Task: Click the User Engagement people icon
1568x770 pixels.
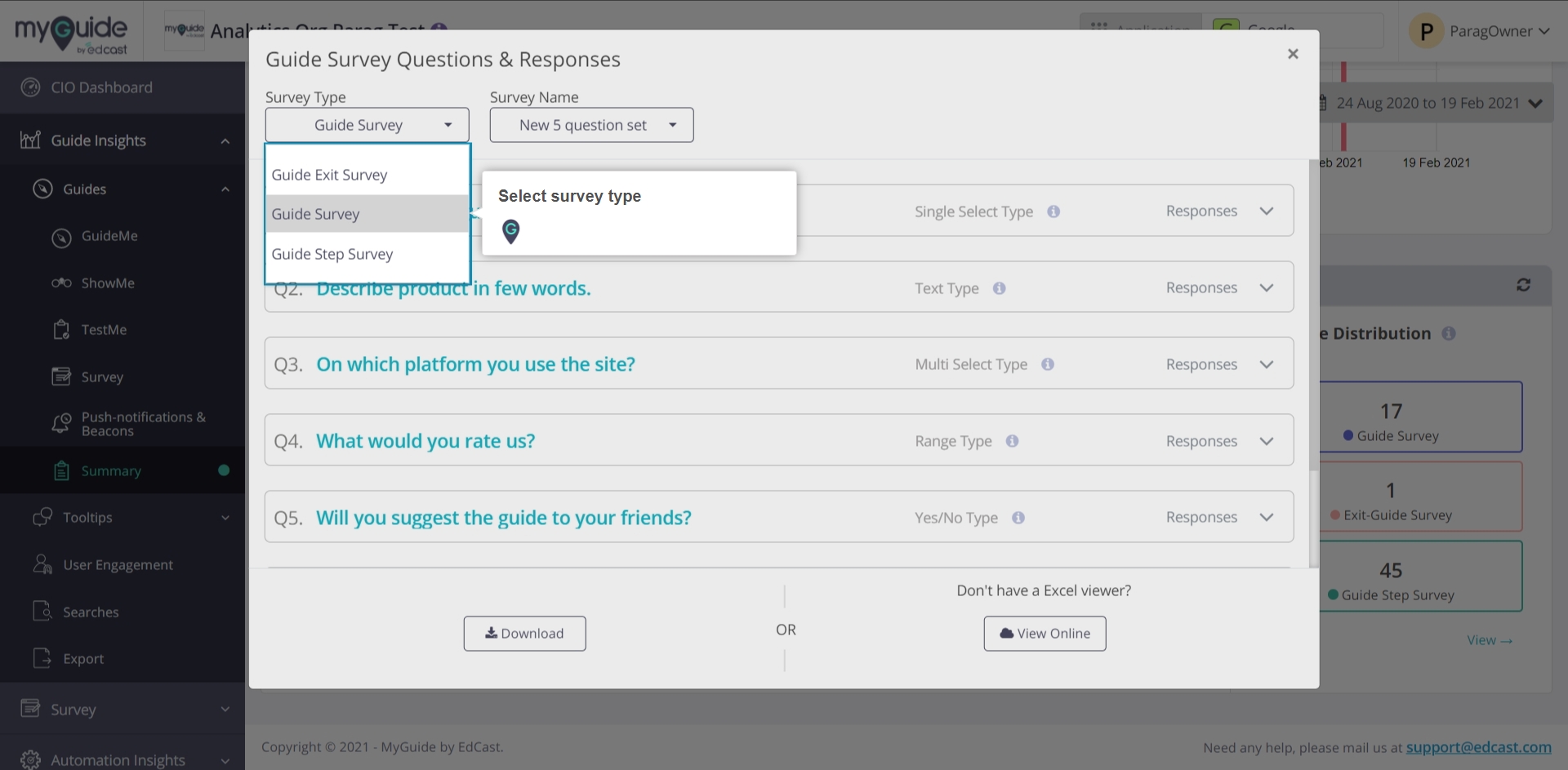Action: click(x=42, y=564)
